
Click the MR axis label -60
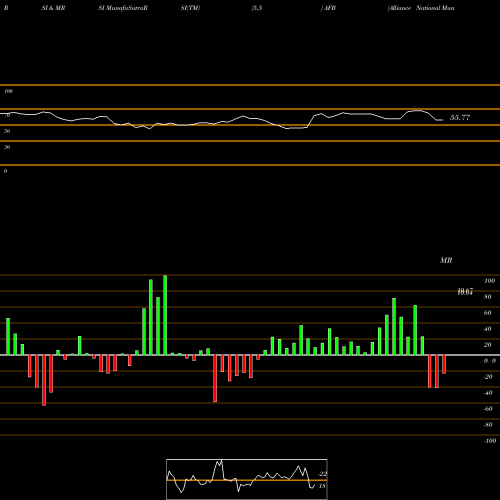pyautogui.click(x=488, y=409)
